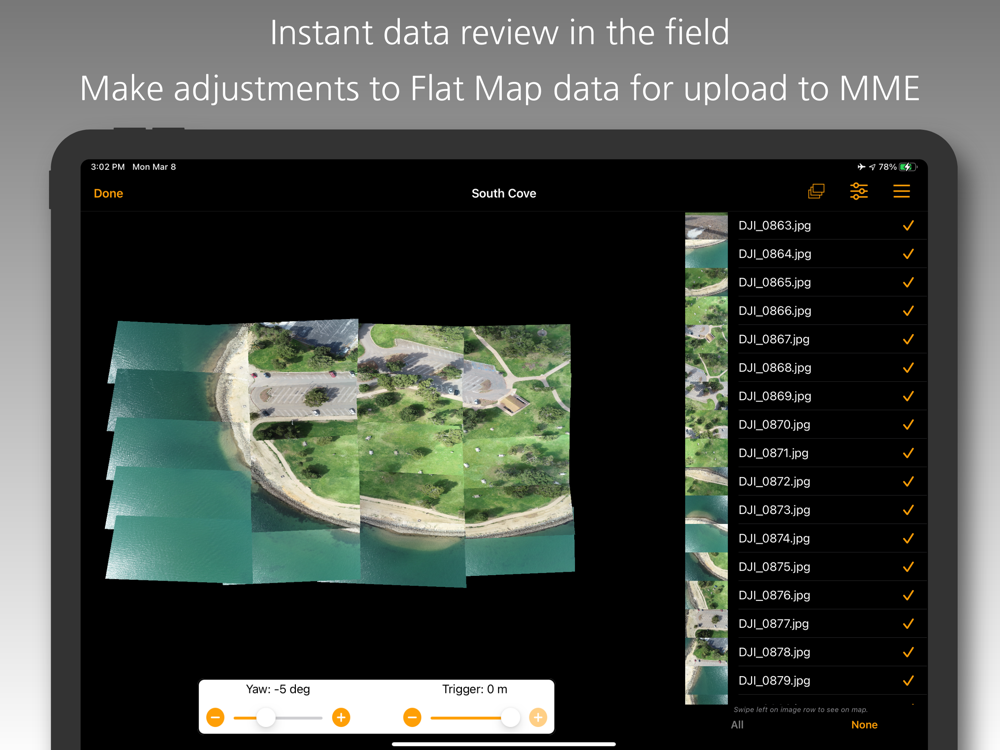Image resolution: width=1000 pixels, height=750 pixels.
Task: Select the DJI_0878.jpg file name
Action: click(x=774, y=652)
